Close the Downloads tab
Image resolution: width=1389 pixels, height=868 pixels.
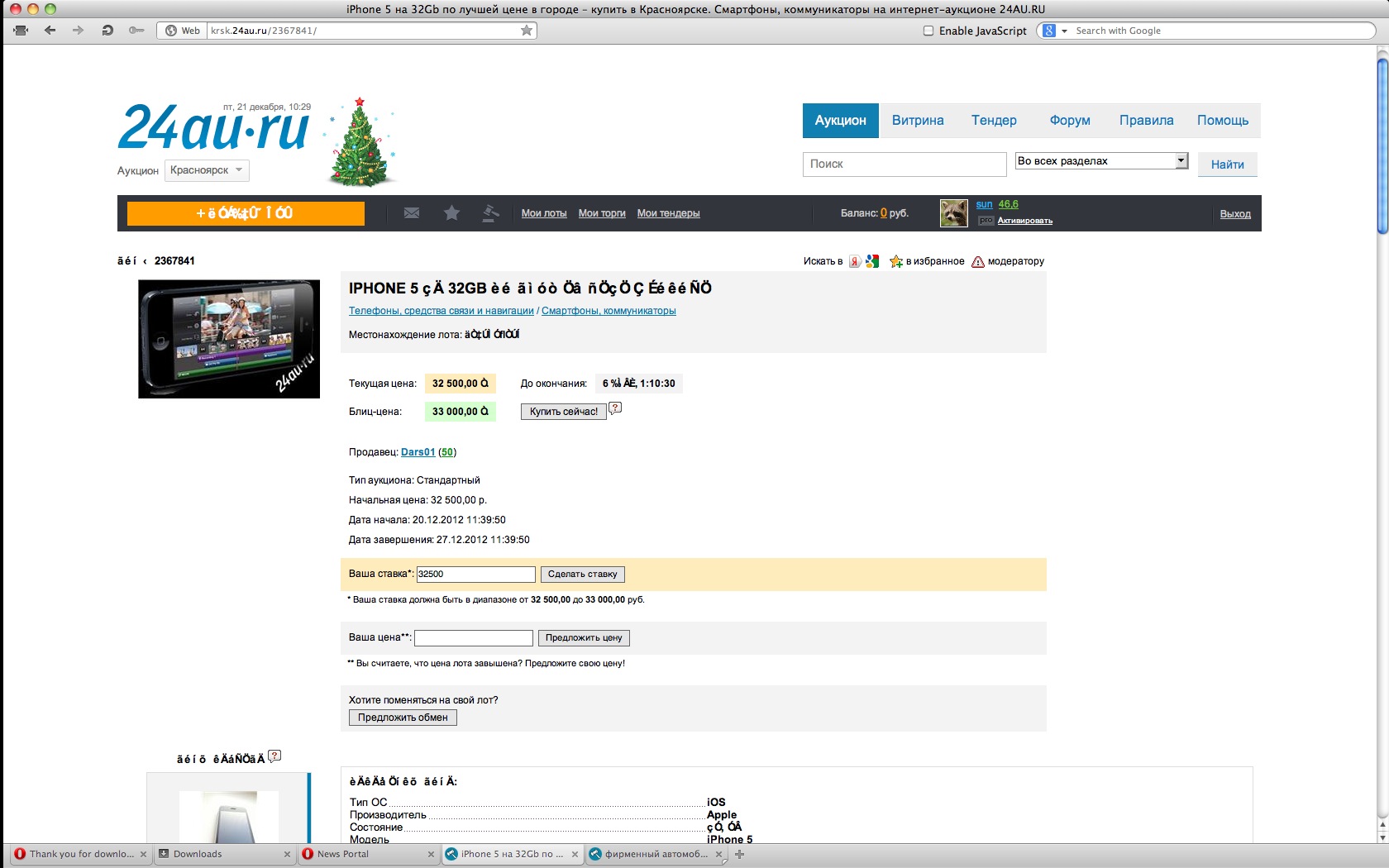coord(287,855)
